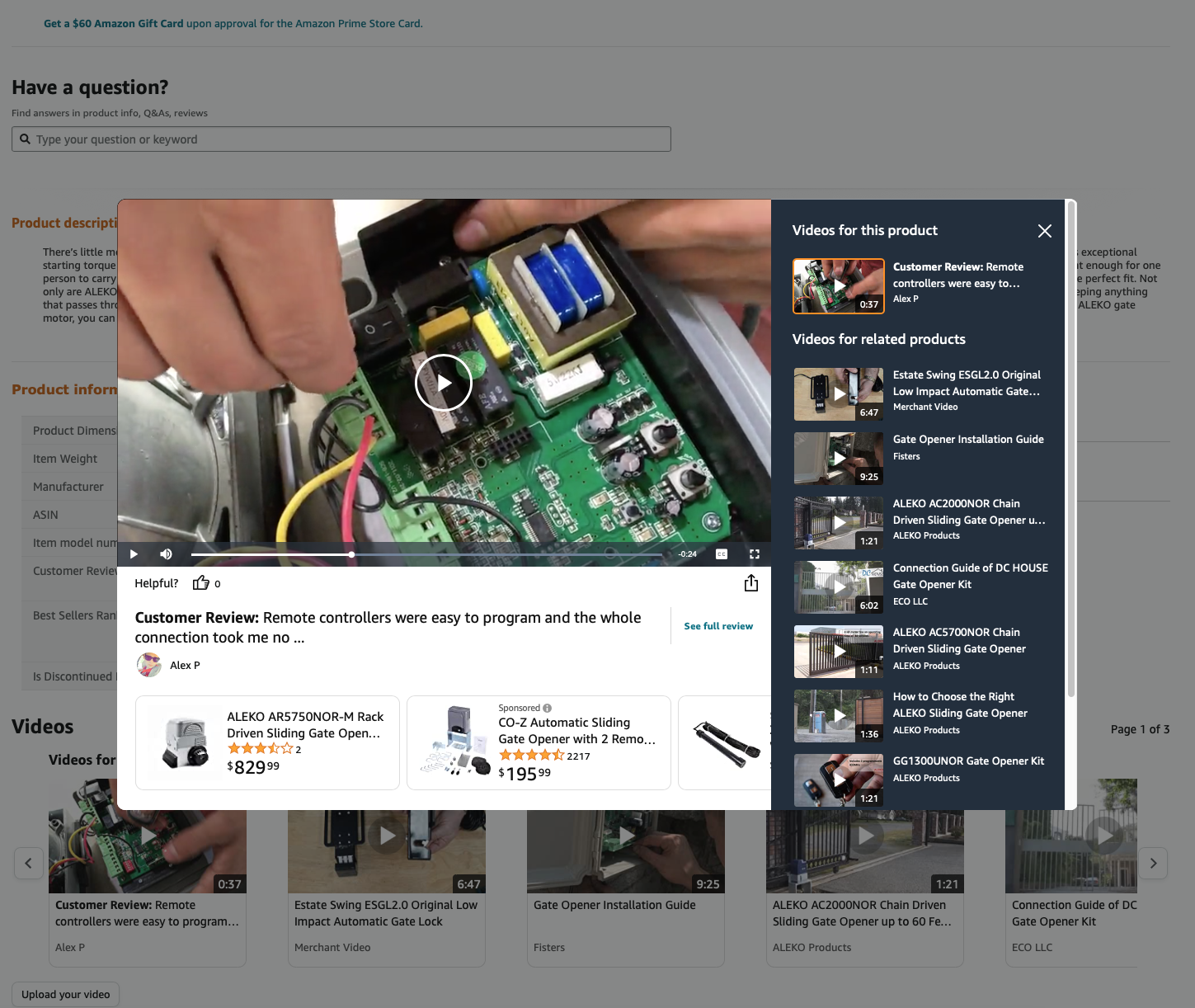Image resolution: width=1195 pixels, height=1008 pixels.
Task: Click the -0:24 remaining time display
Action: pos(687,554)
